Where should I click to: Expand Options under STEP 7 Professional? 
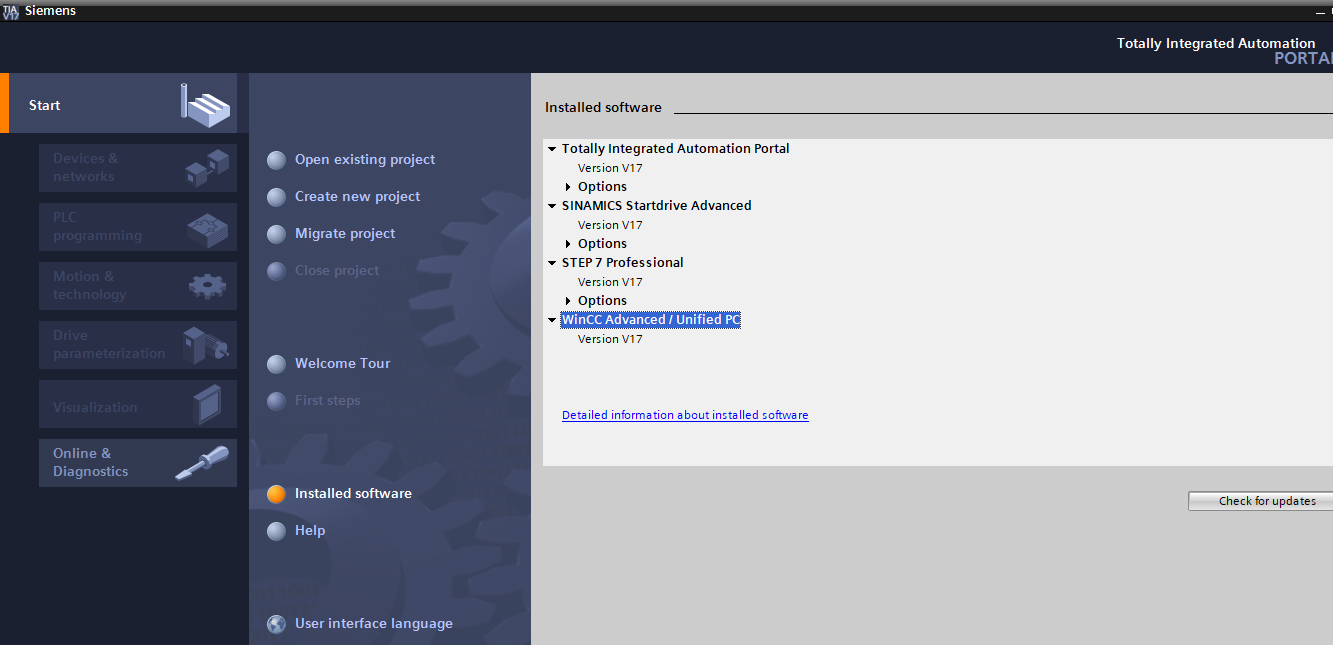(x=568, y=301)
